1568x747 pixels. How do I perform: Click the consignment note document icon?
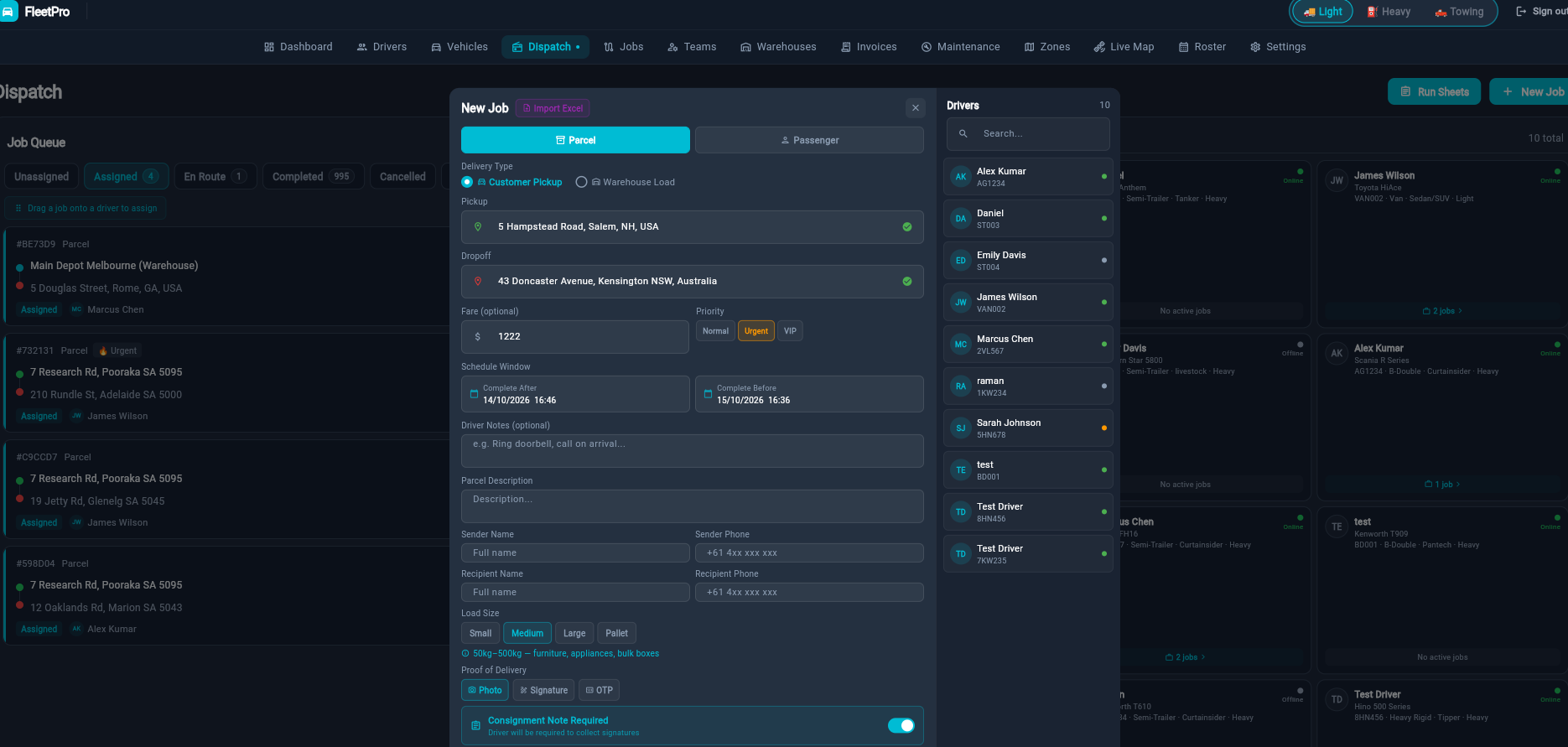[475, 726]
